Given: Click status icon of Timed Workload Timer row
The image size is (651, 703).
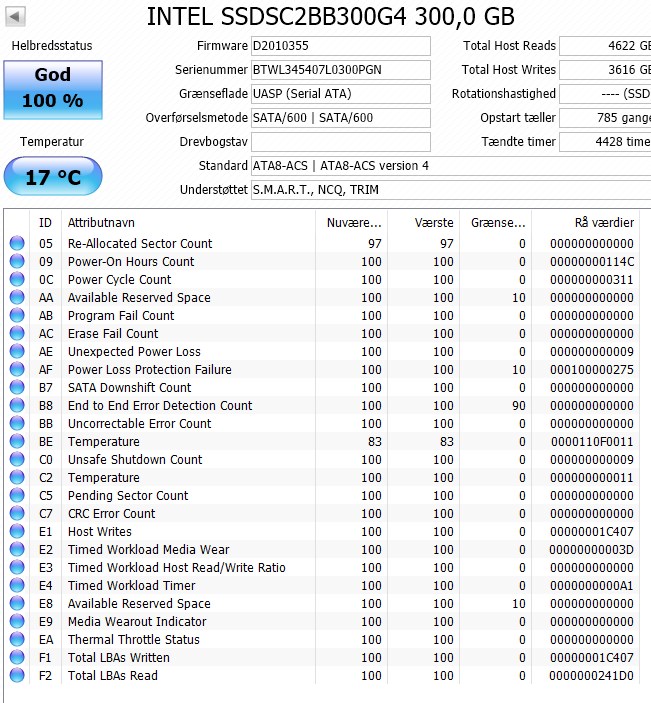Looking at the screenshot, I should point(17,585).
